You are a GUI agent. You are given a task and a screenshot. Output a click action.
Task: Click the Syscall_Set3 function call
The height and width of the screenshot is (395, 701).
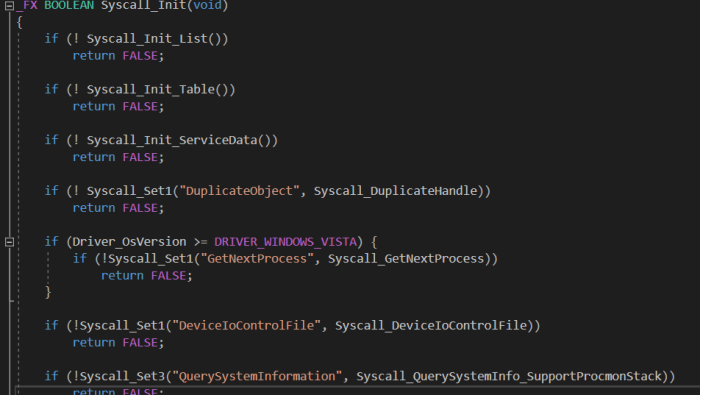[x=122, y=376]
